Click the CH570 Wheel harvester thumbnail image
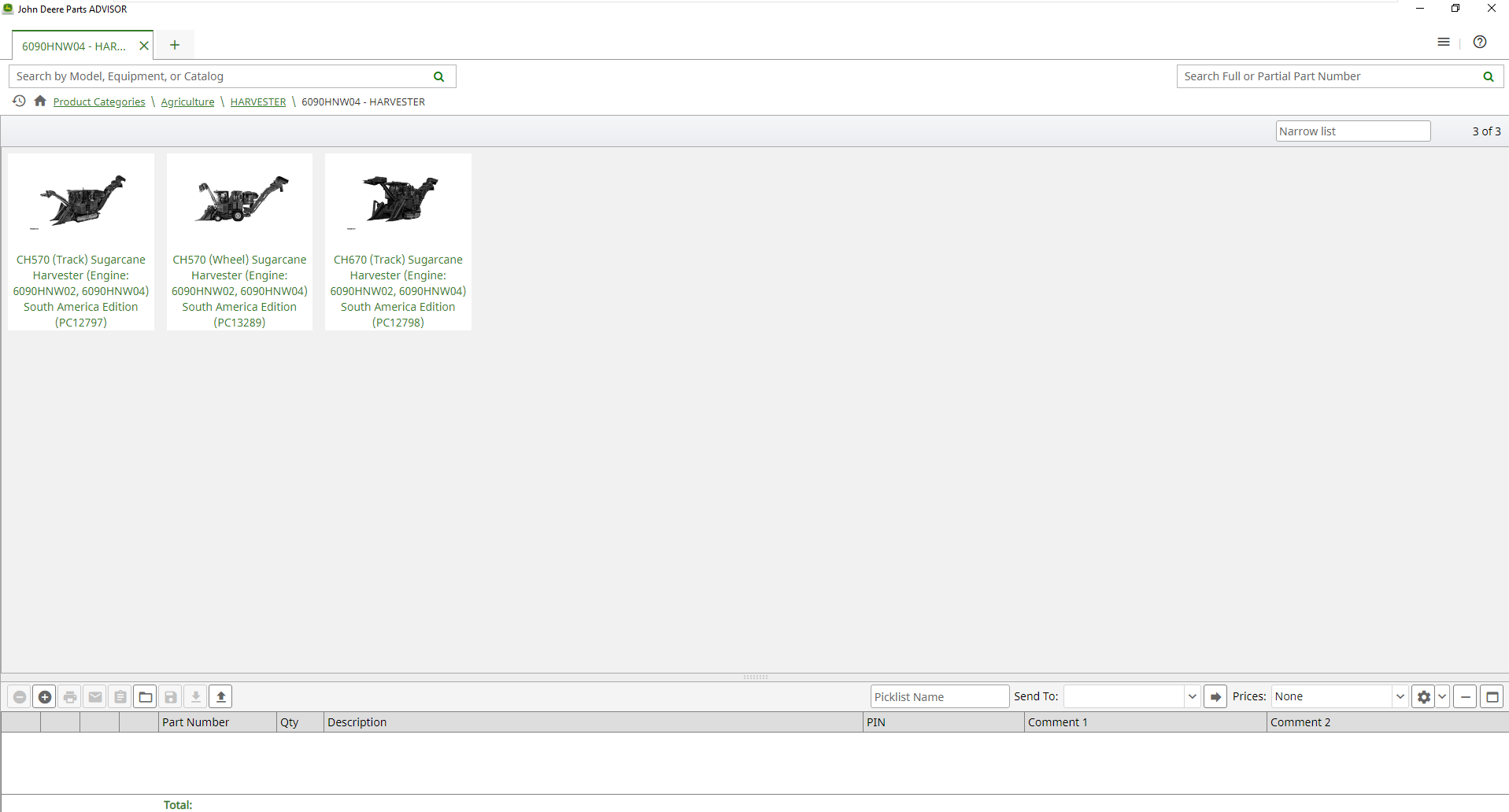This screenshot has height=812, width=1509. (241, 199)
